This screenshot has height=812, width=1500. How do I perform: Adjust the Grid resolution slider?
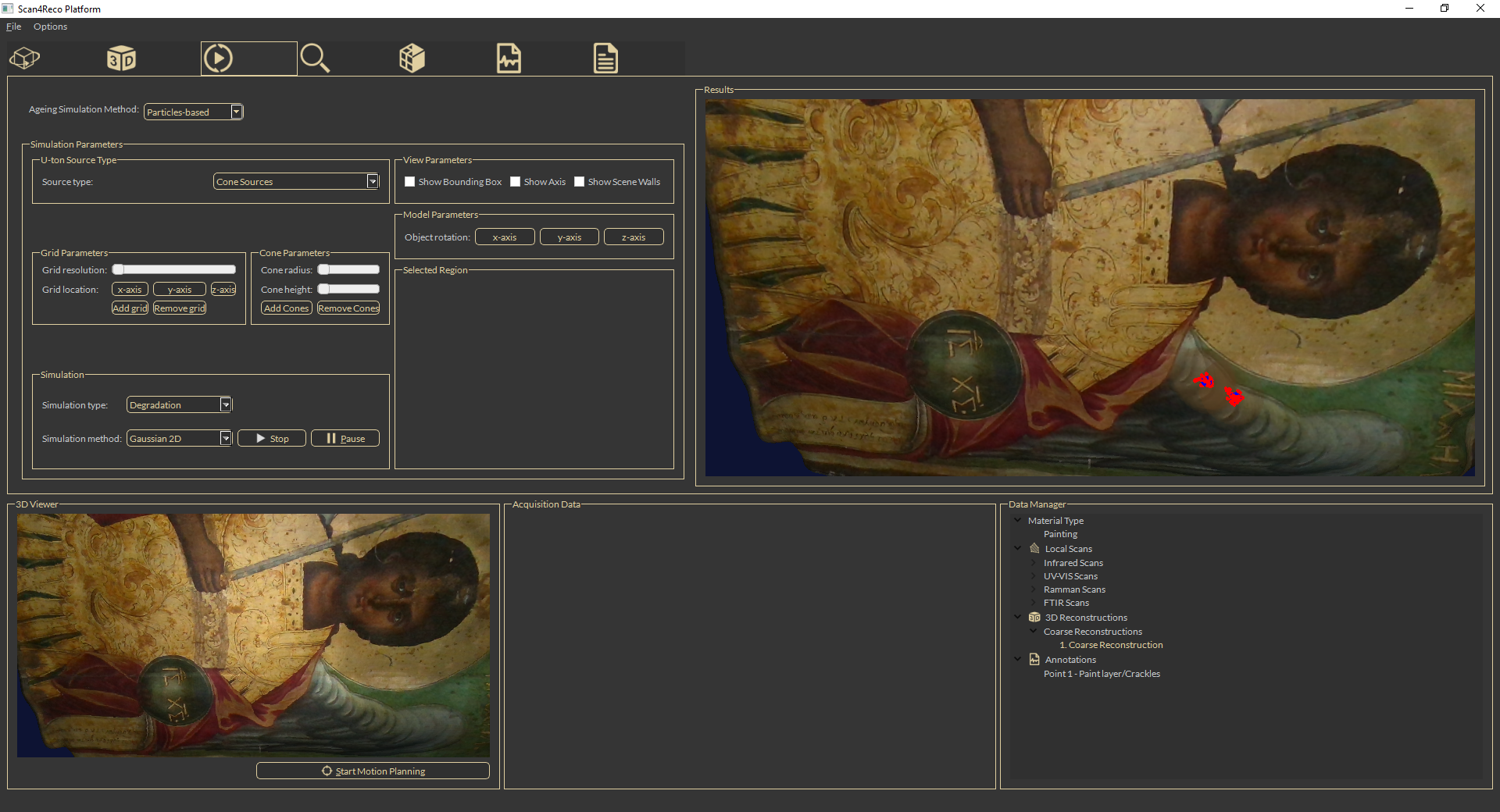pyautogui.click(x=173, y=269)
